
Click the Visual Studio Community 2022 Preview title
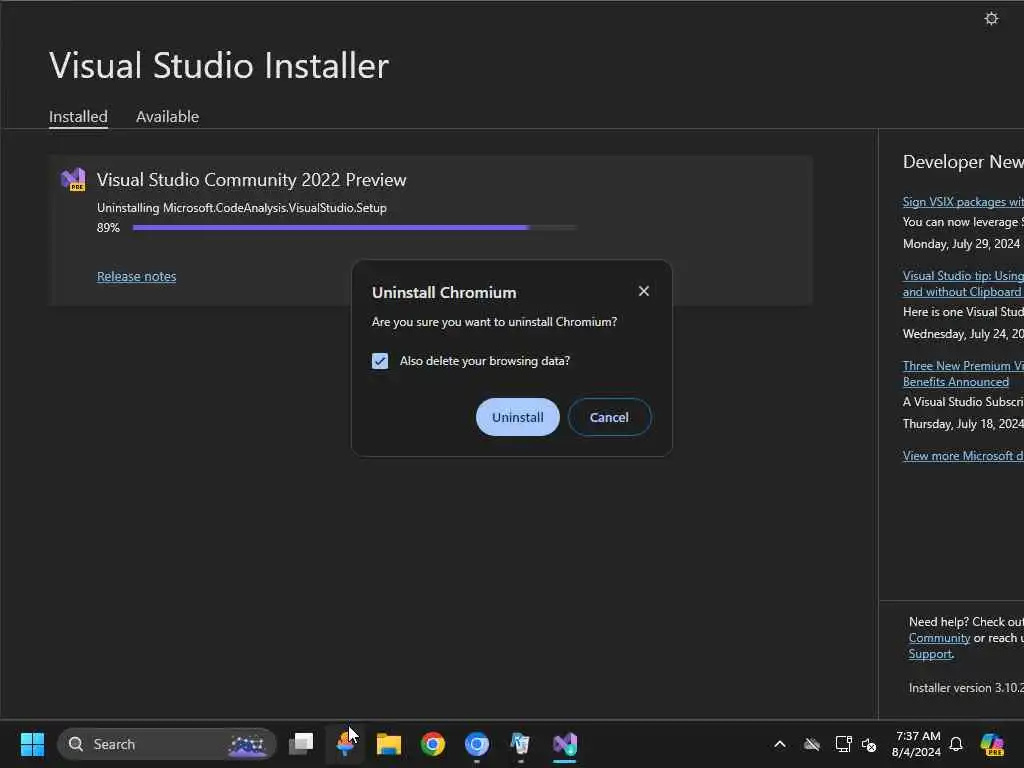coord(251,180)
